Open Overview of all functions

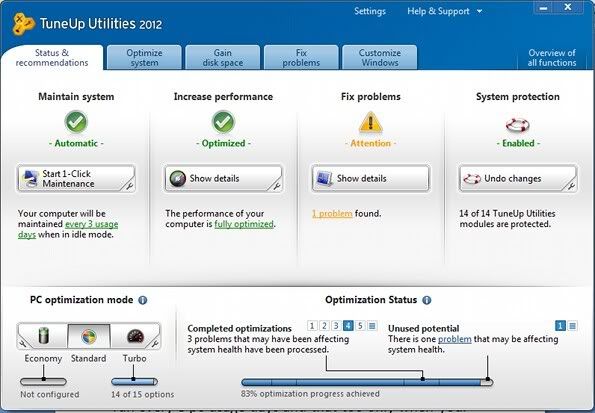pyautogui.click(x=552, y=58)
